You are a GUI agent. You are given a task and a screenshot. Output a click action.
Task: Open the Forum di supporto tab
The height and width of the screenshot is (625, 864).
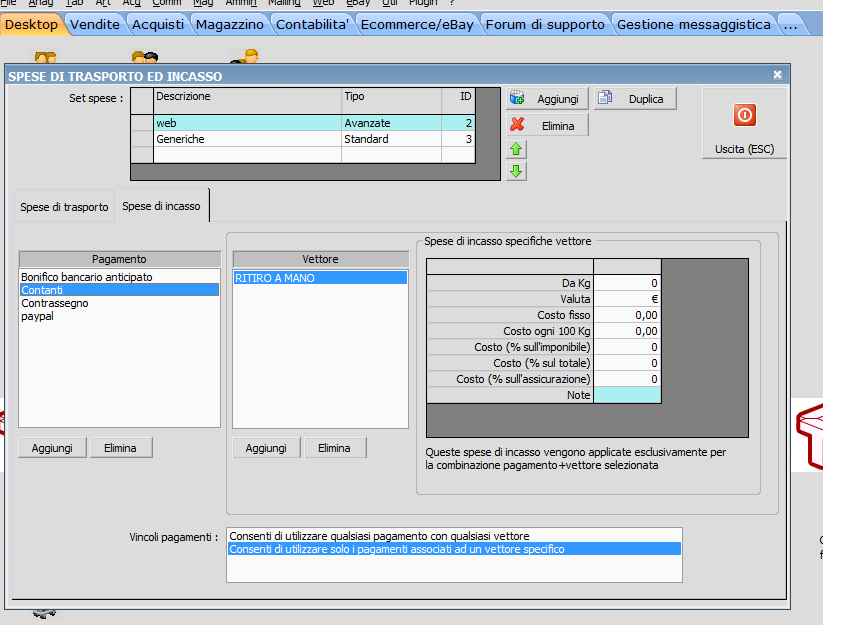[x=545, y=25]
